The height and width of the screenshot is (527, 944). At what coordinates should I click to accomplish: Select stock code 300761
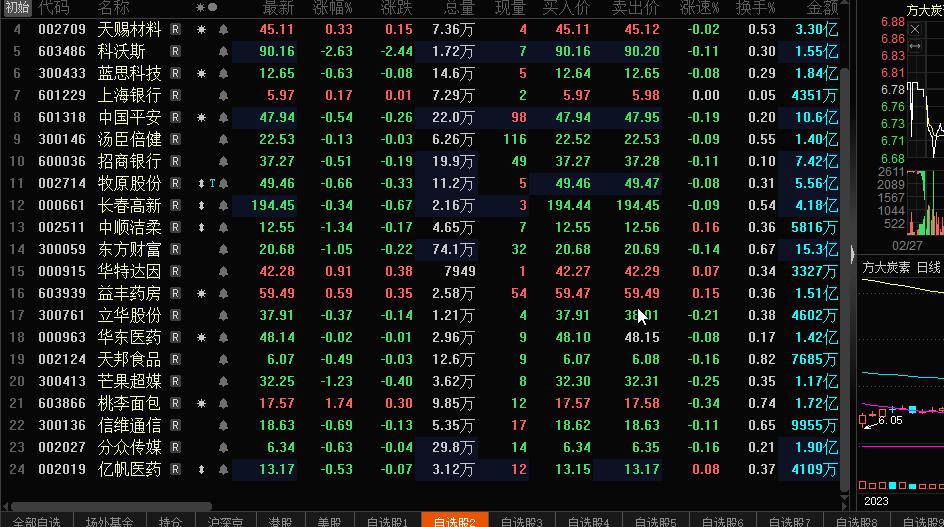click(62, 316)
